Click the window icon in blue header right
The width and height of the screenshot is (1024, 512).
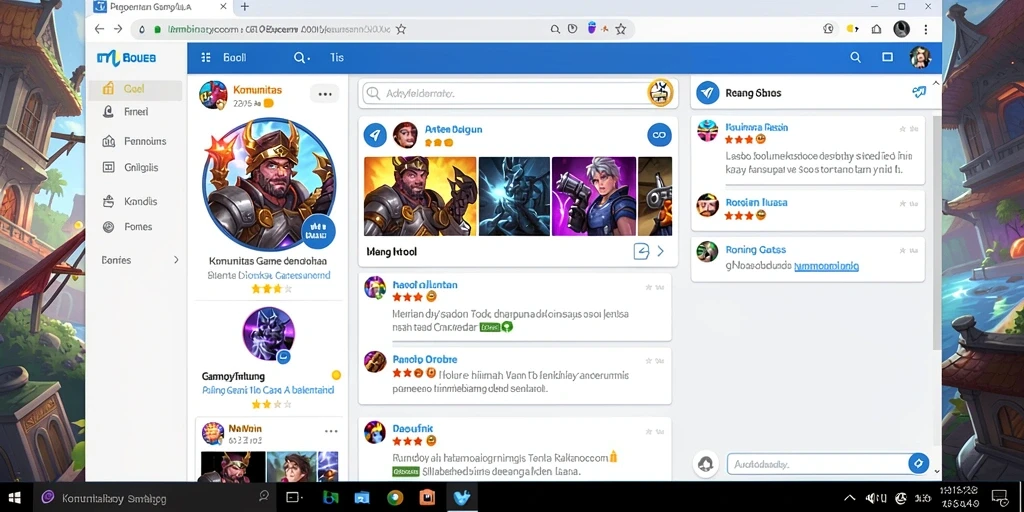pyautogui.click(x=887, y=57)
